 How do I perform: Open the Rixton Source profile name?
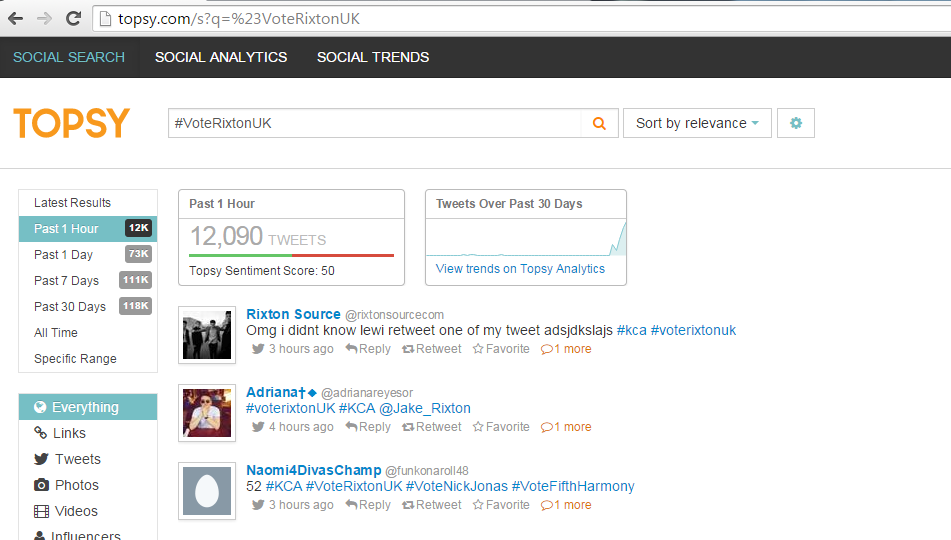294,314
